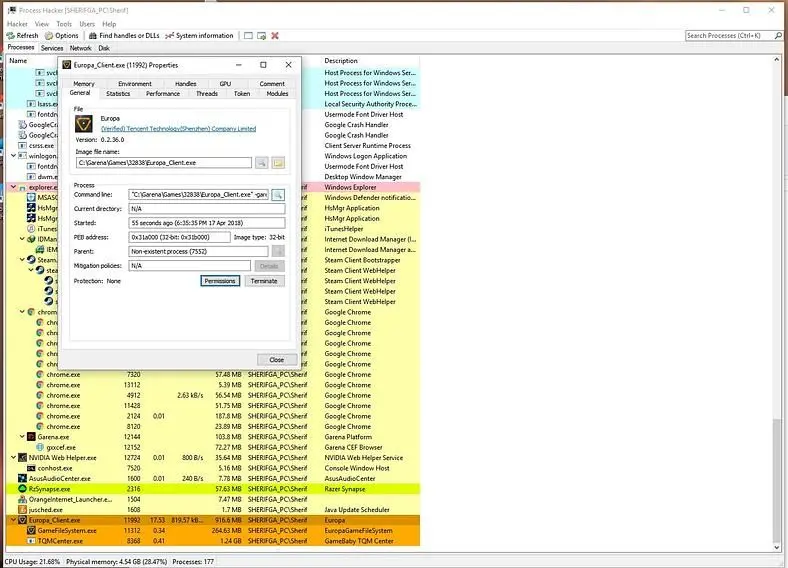This screenshot has height=568, width=788.
Task: Switch to the Services tab
Action: [x=52, y=48]
